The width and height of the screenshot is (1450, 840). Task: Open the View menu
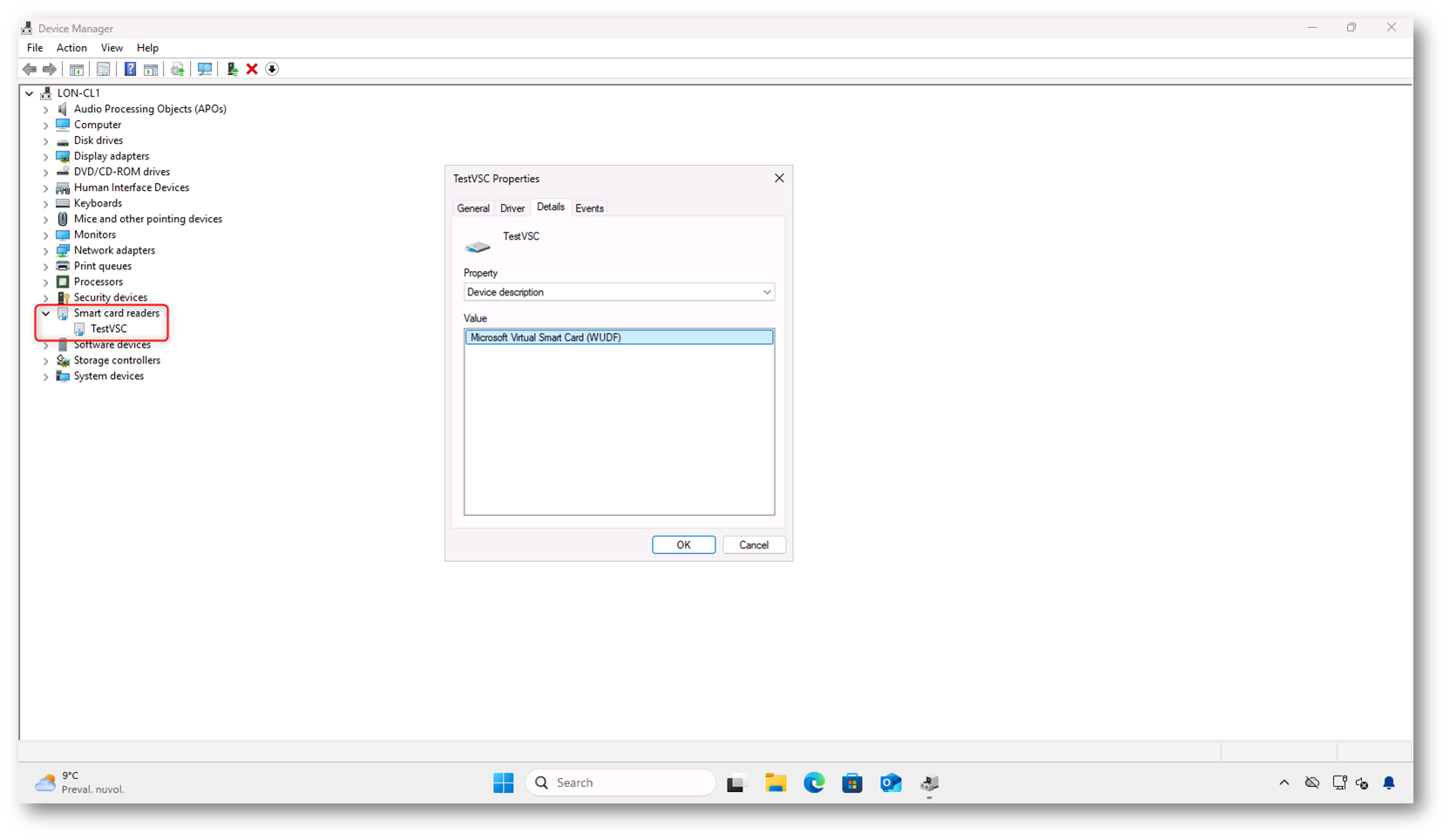(112, 48)
